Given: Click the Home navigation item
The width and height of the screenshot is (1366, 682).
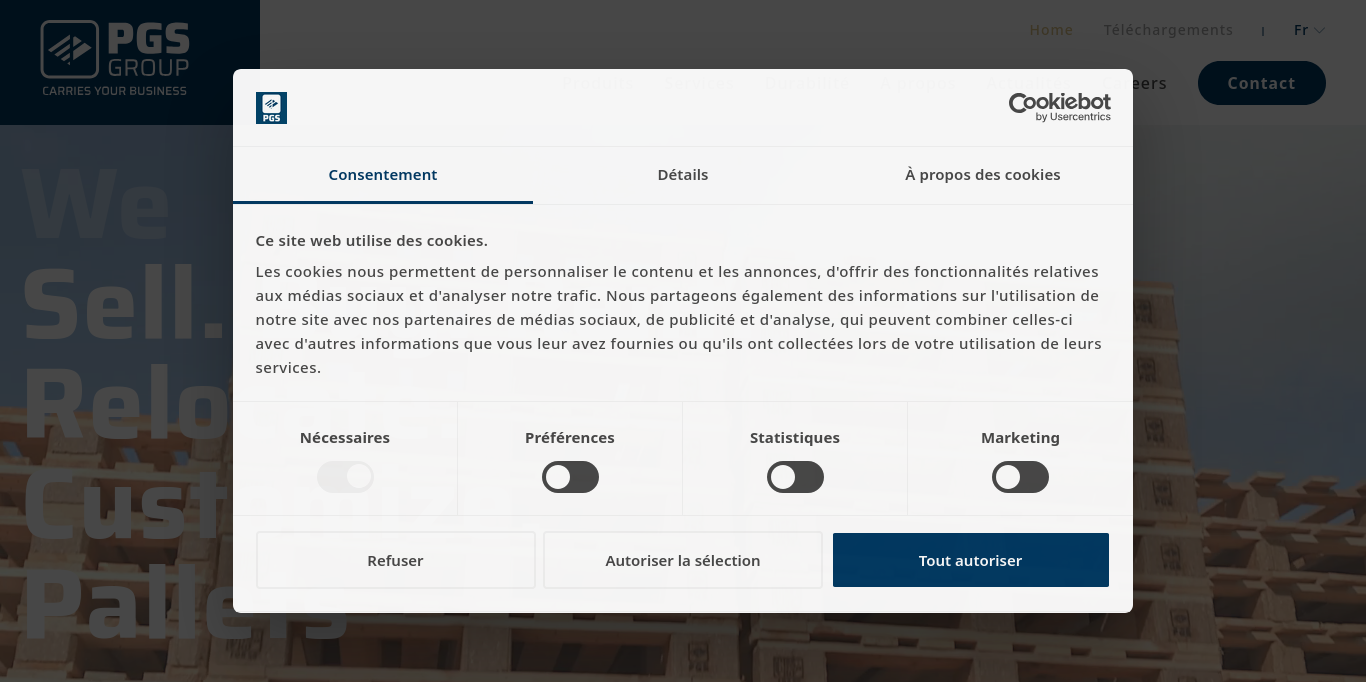Looking at the screenshot, I should [x=1051, y=30].
